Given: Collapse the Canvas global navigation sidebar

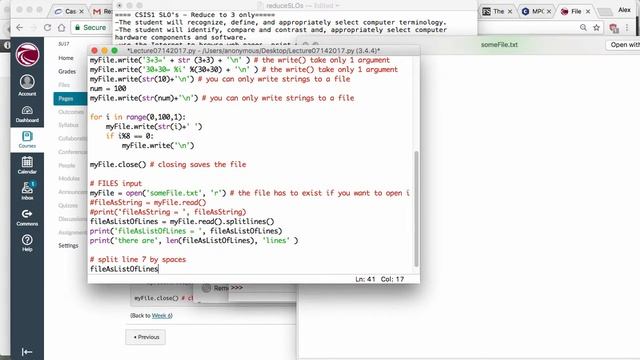Looking at the screenshot, I should (27, 352).
